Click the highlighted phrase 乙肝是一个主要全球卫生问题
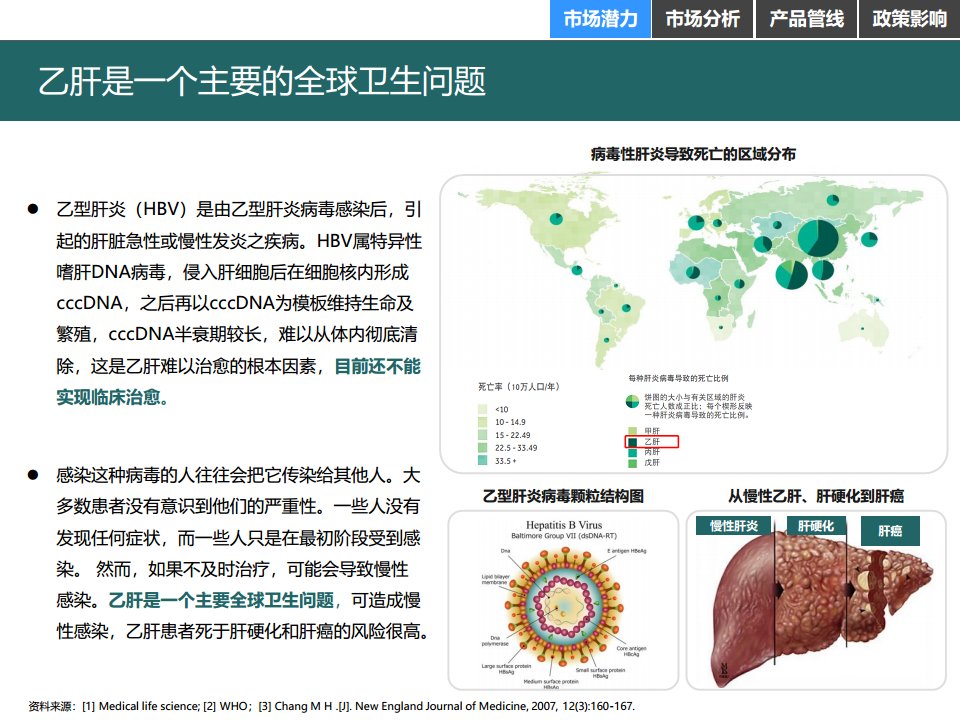 click(x=221, y=600)
